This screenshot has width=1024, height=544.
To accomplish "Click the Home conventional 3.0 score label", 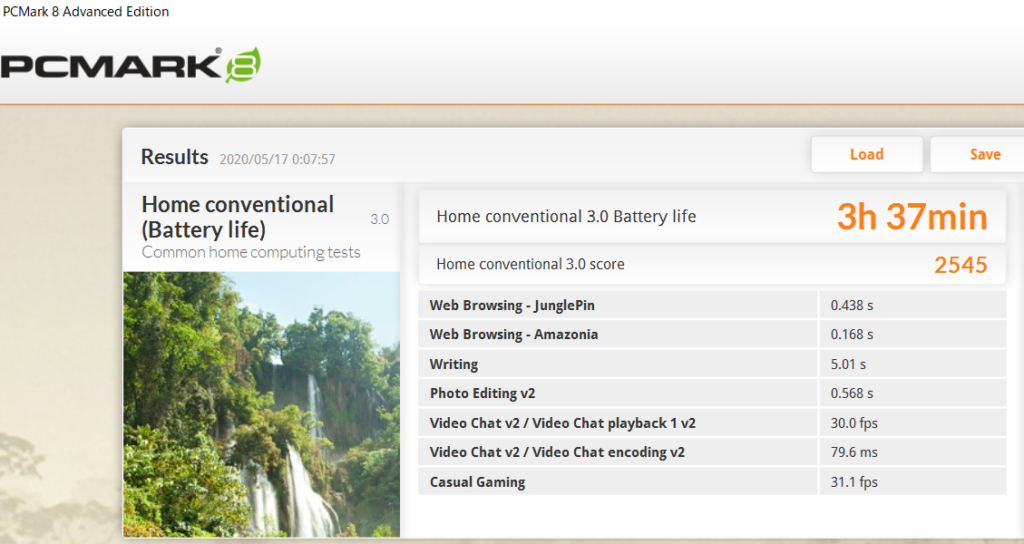I will [530, 264].
